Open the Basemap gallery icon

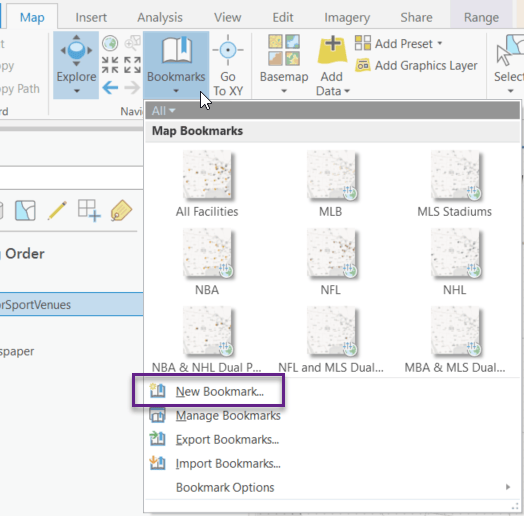[284, 50]
